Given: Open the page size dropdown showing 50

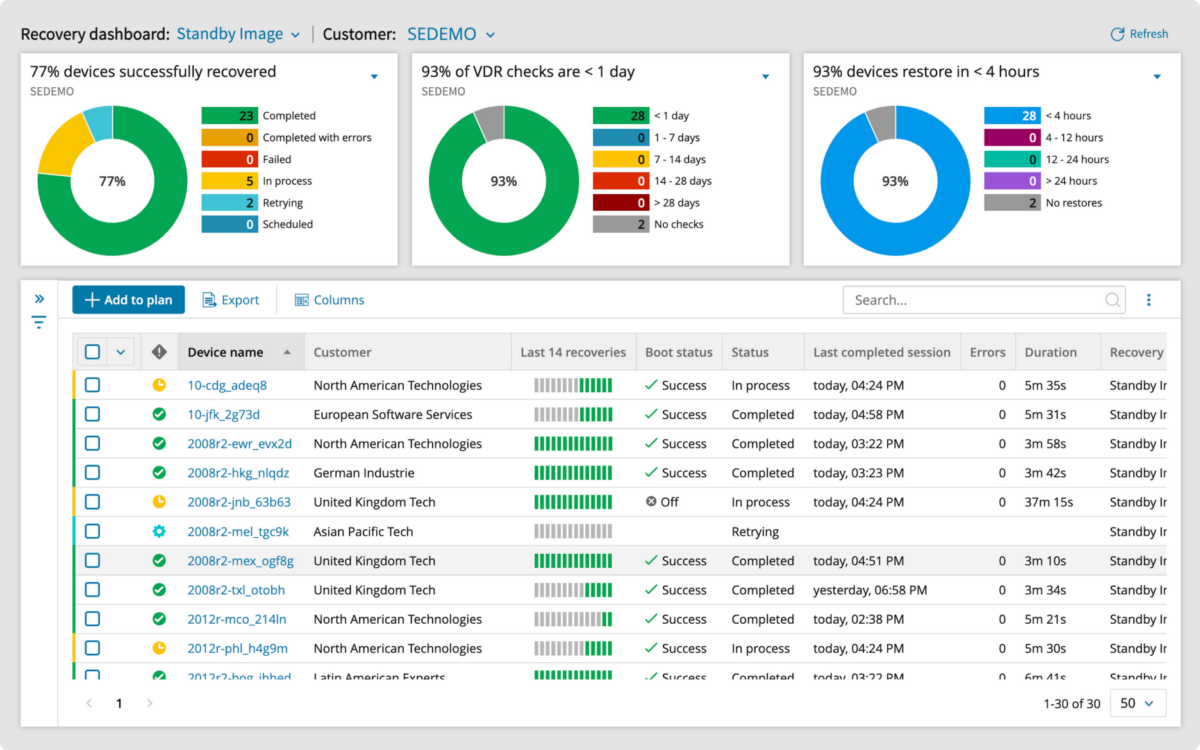Looking at the screenshot, I should click(x=1137, y=703).
